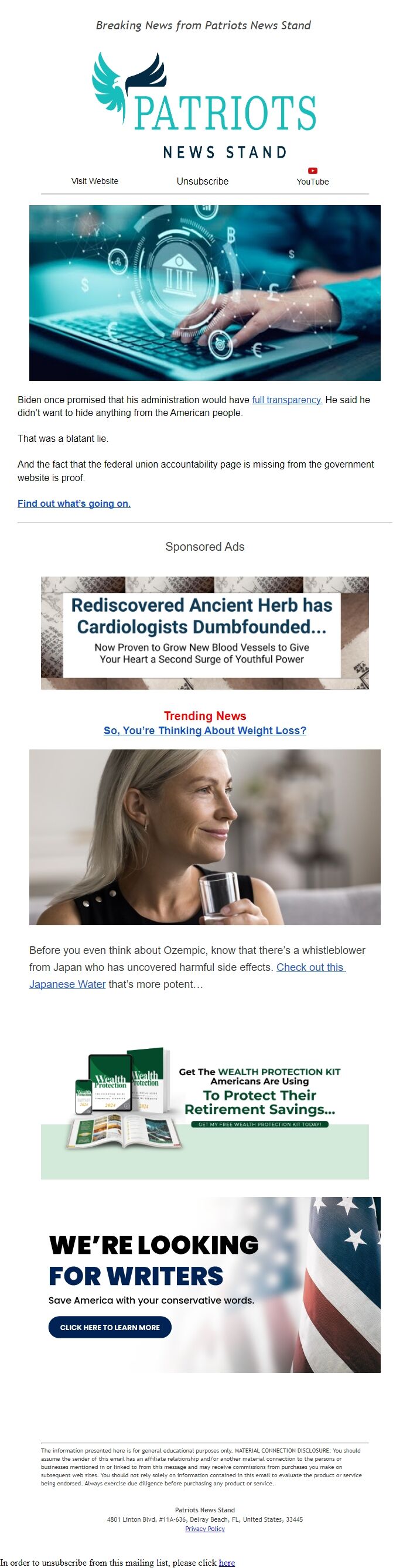
Task: Open the YouTube text link
Action: click(313, 182)
